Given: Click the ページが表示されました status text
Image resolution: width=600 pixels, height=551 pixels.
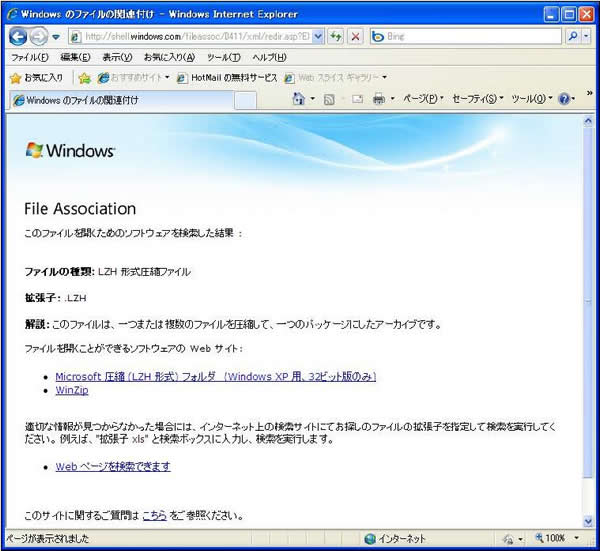Looking at the screenshot, I should click(47, 539).
